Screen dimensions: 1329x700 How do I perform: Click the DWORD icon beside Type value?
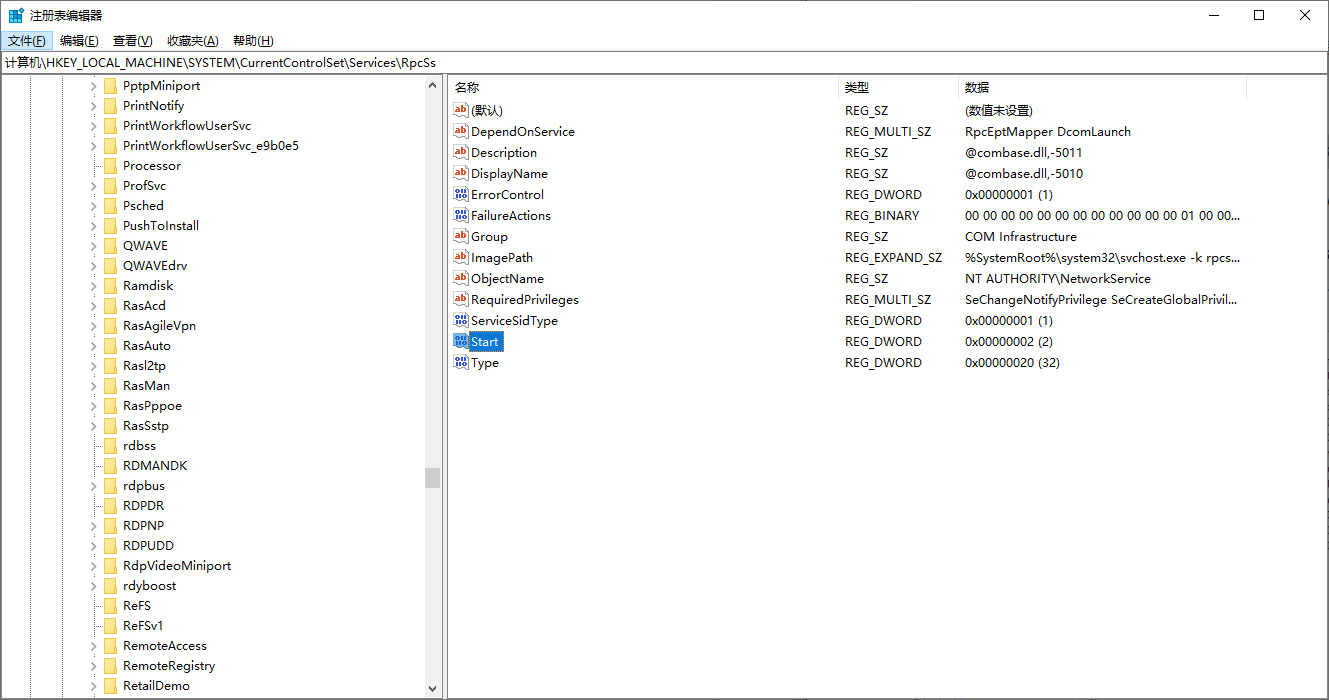coord(460,362)
